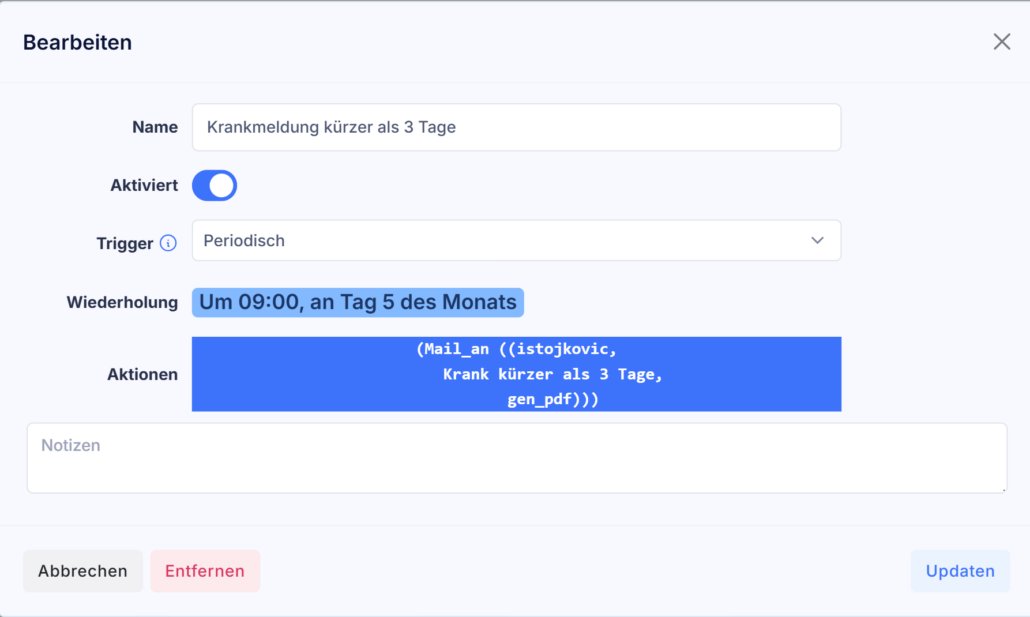The width and height of the screenshot is (1030, 617).
Task: Focus the Name field with Krankmeldung text
Action: pyautogui.click(x=516, y=127)
